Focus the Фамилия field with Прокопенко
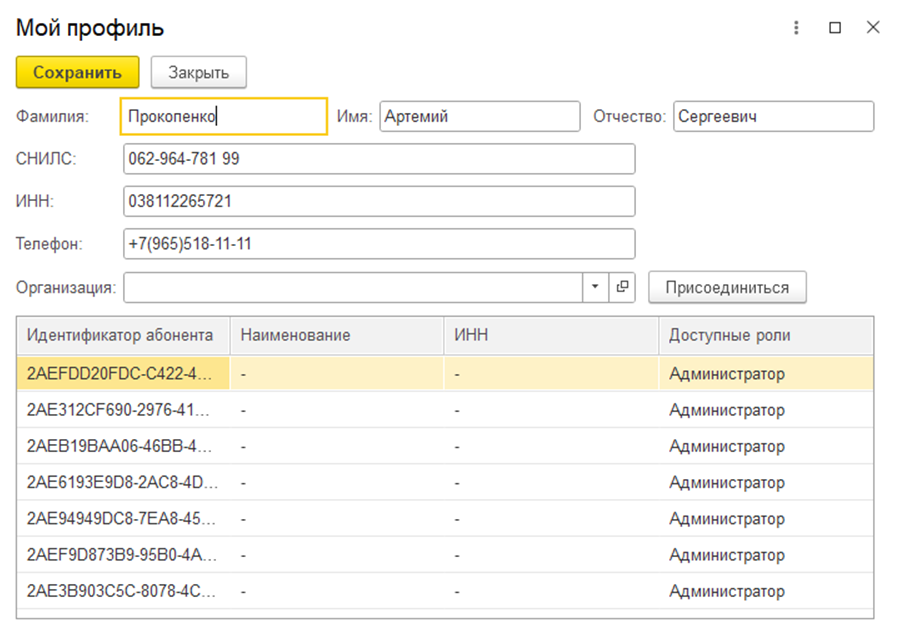Image resolution: width=899 pixels, height=635 pixels. tap(224, 116)
